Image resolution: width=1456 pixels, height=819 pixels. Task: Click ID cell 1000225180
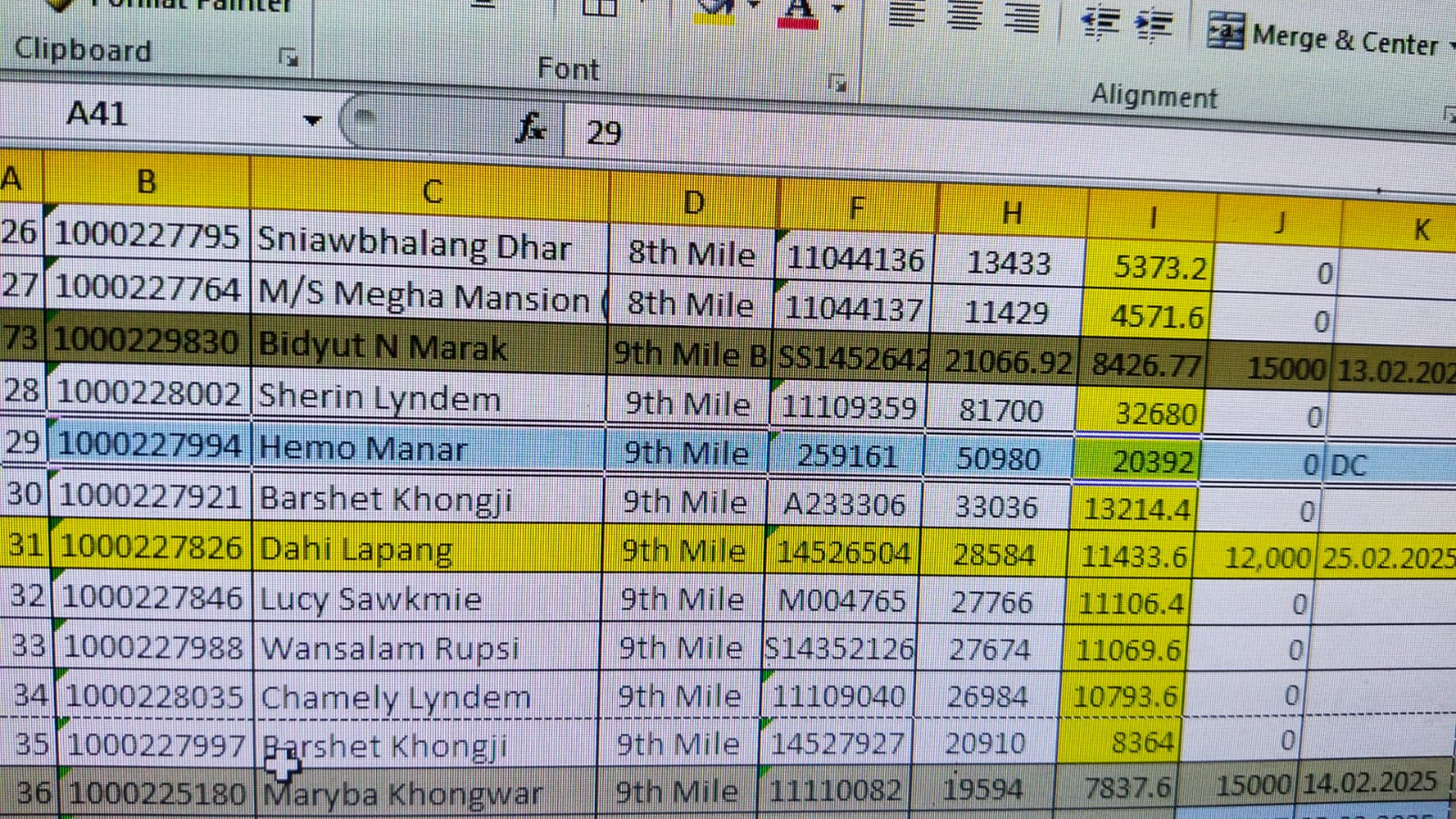point(158,793)
